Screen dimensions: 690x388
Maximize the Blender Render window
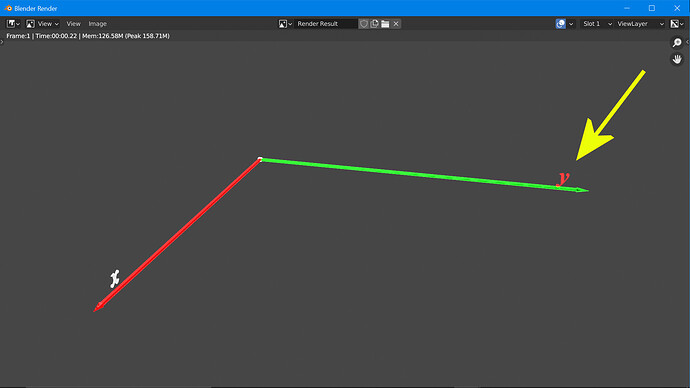652,8
